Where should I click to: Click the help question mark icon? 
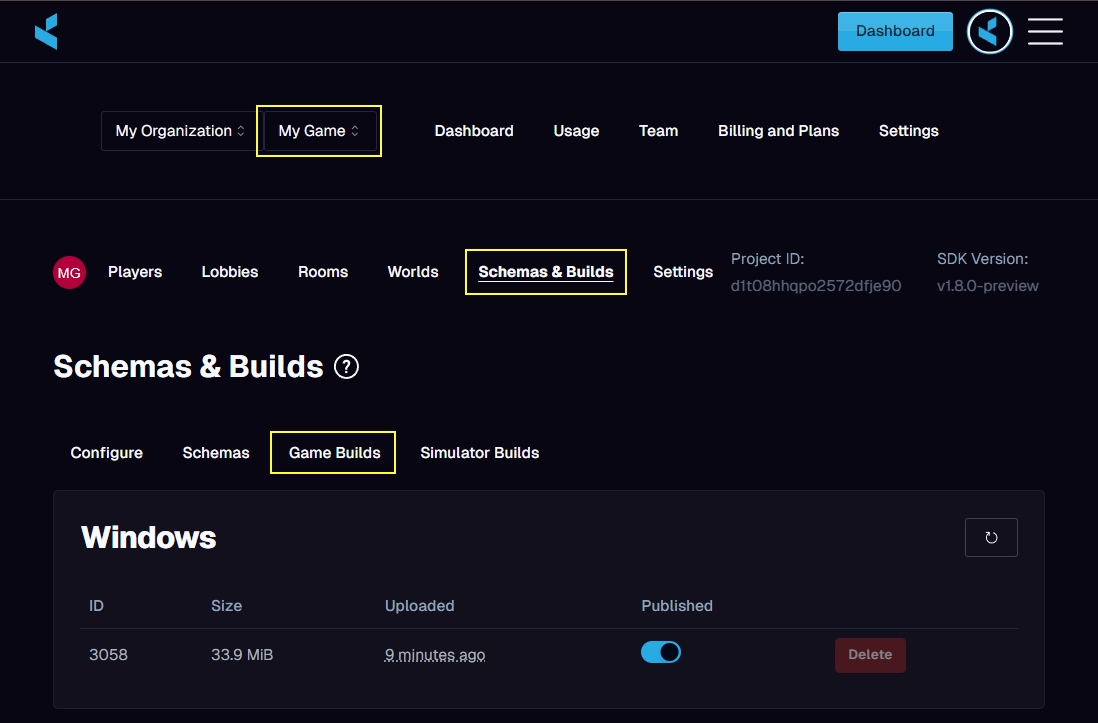click(346, 367)
